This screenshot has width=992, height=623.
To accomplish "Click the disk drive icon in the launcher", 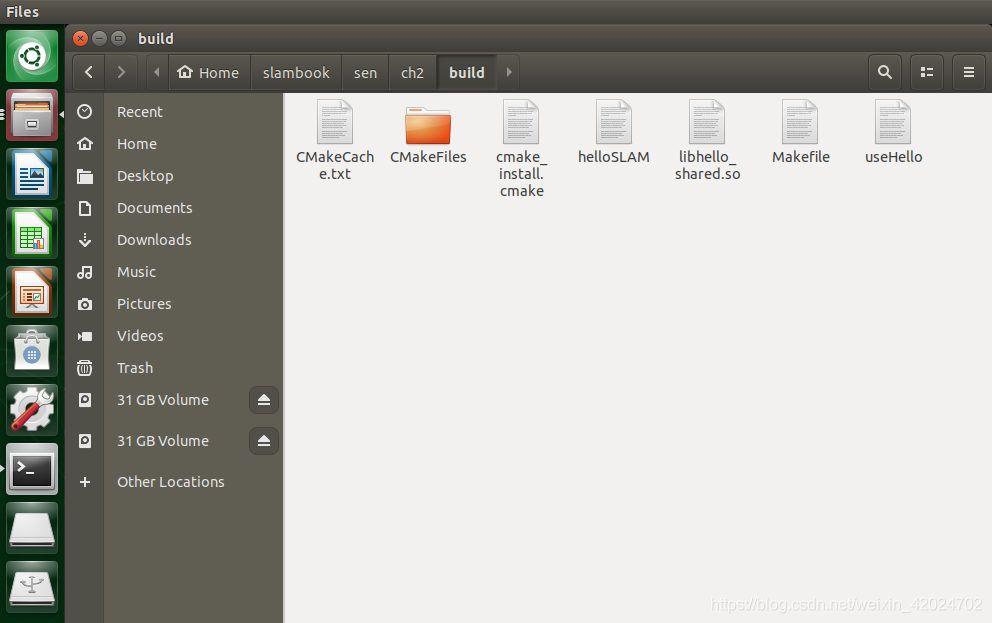I will click(x=32, y=527).
